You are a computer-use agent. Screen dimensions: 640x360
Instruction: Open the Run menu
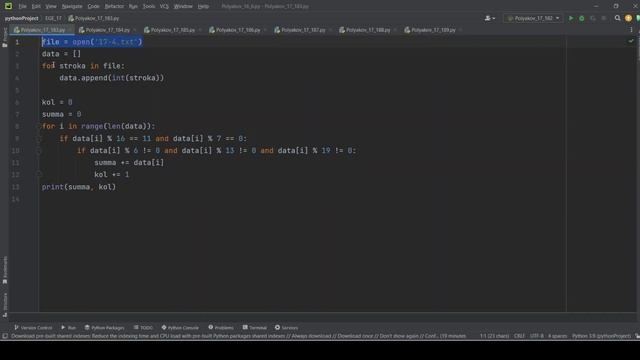click(x=133, y=7)
